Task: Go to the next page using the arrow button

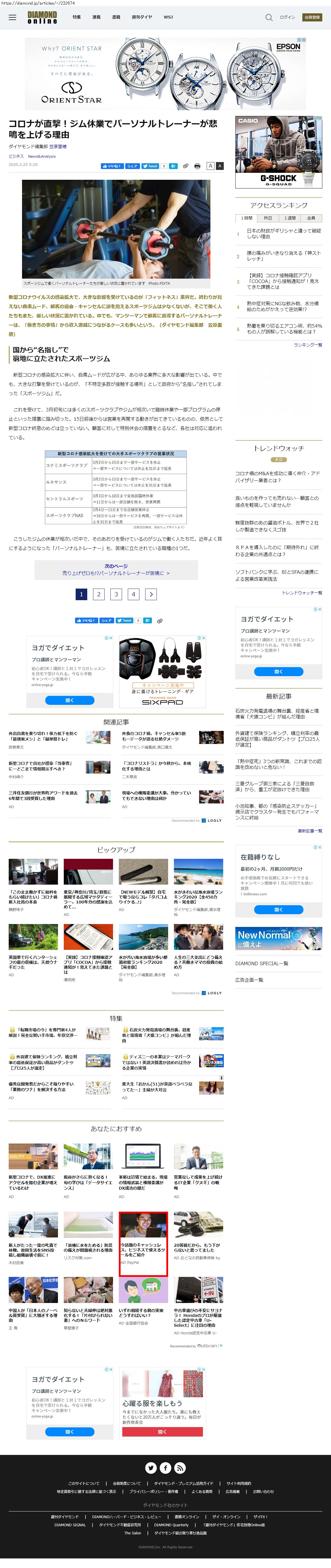Action: tap(151, 594)
